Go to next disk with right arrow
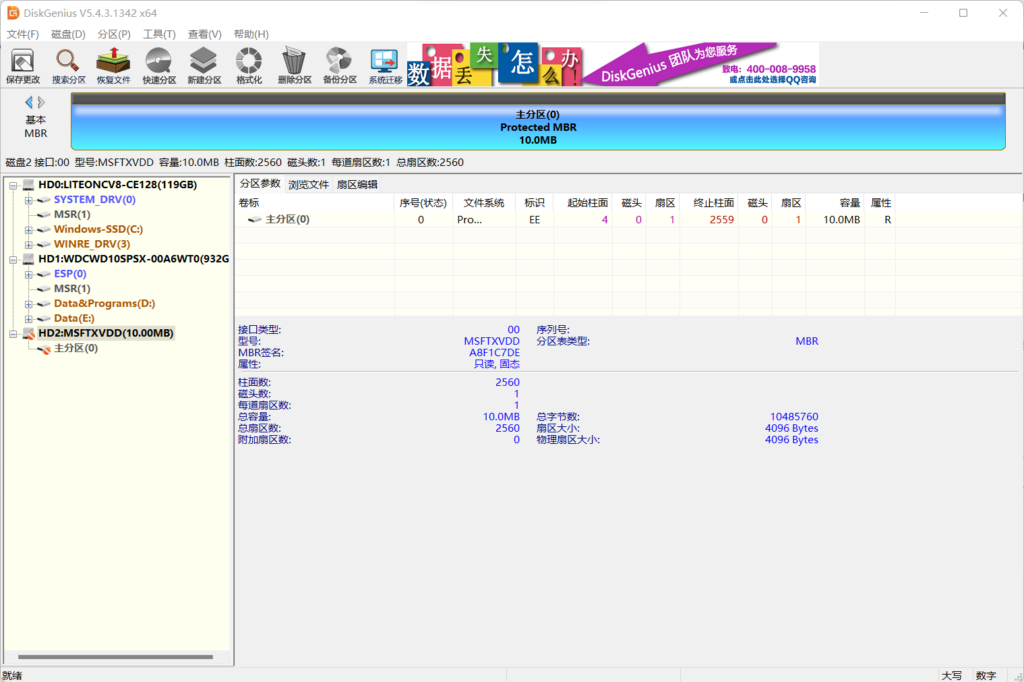Image resolution: width=1024 pixels, height=682 pixels. pos(41,102)
